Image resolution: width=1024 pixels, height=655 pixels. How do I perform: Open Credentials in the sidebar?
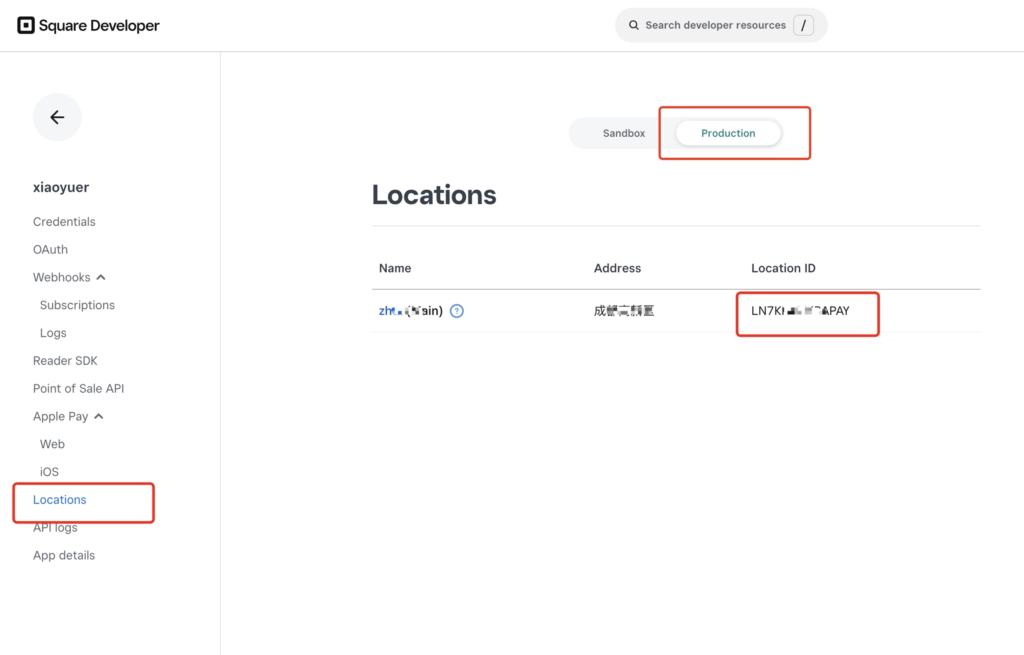click(x=64, y=222)
